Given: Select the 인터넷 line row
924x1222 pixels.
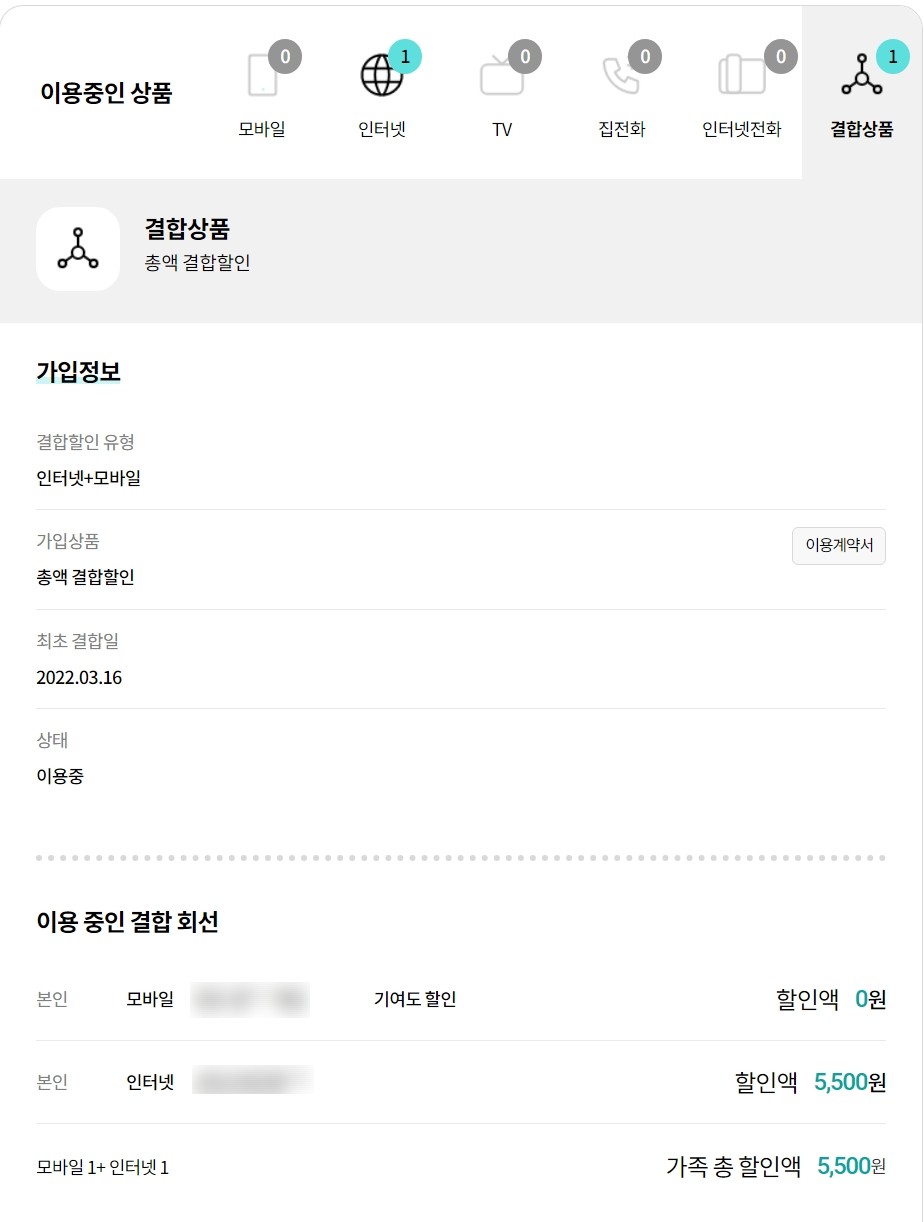Looking at the screenshot, I should pyautogui.click(x=461, y=1082).
